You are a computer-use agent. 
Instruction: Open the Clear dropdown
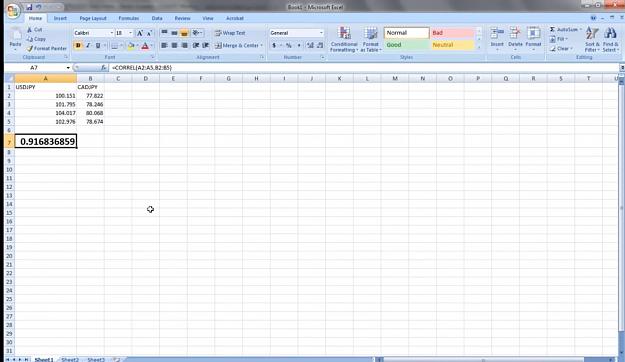tap(561, 48)
